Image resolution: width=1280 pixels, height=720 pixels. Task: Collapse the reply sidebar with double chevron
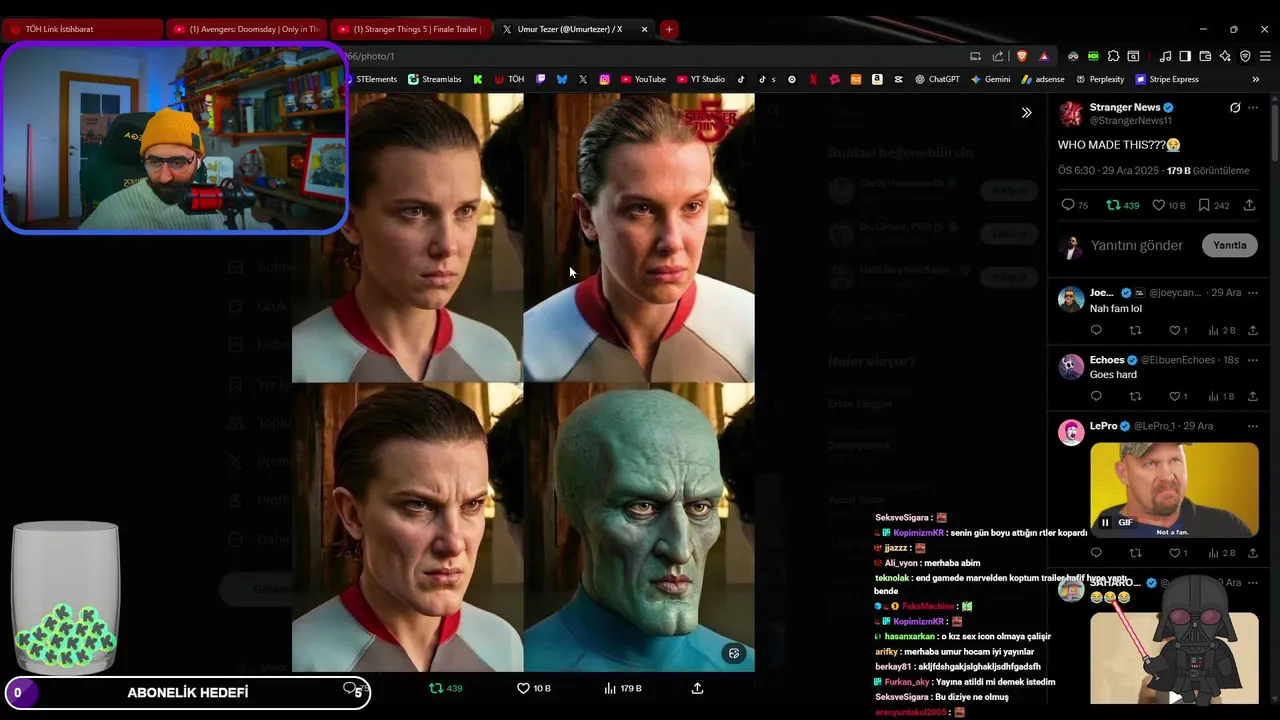(x=1026, y=113)
